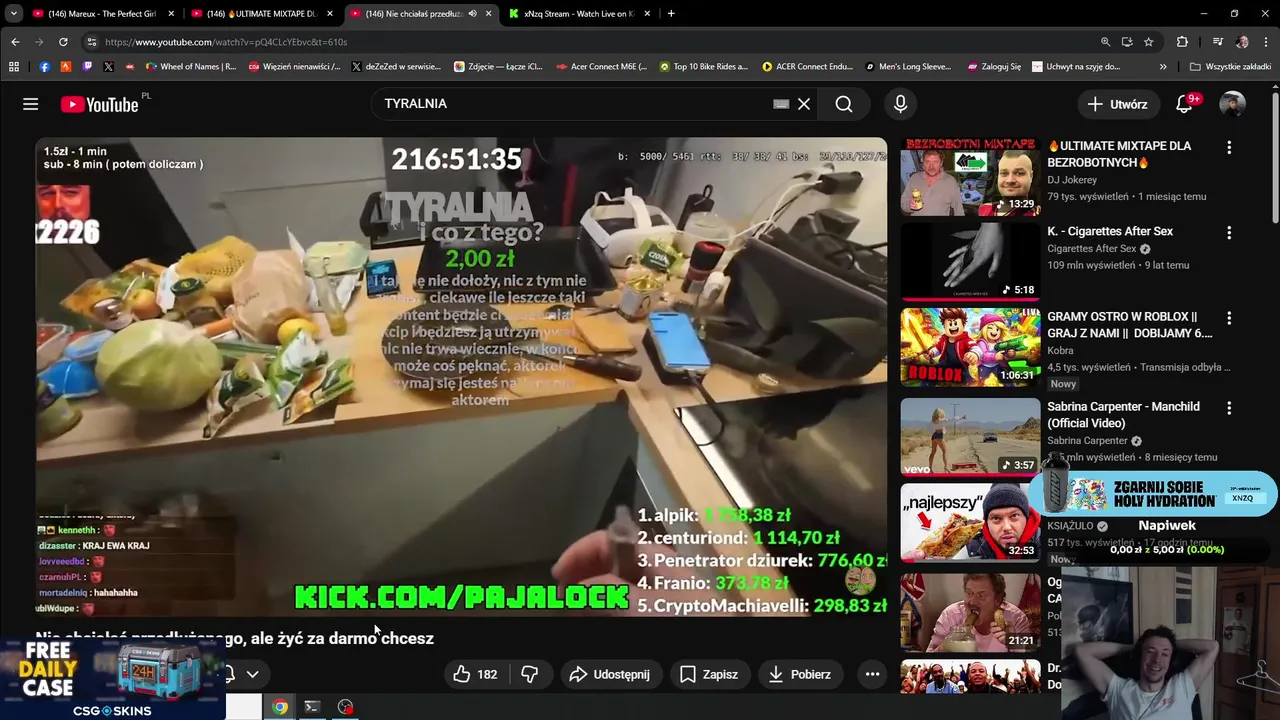Close the xNzq Stream tab
Viewport: 1280px width, 720px height.
(648, 14)
